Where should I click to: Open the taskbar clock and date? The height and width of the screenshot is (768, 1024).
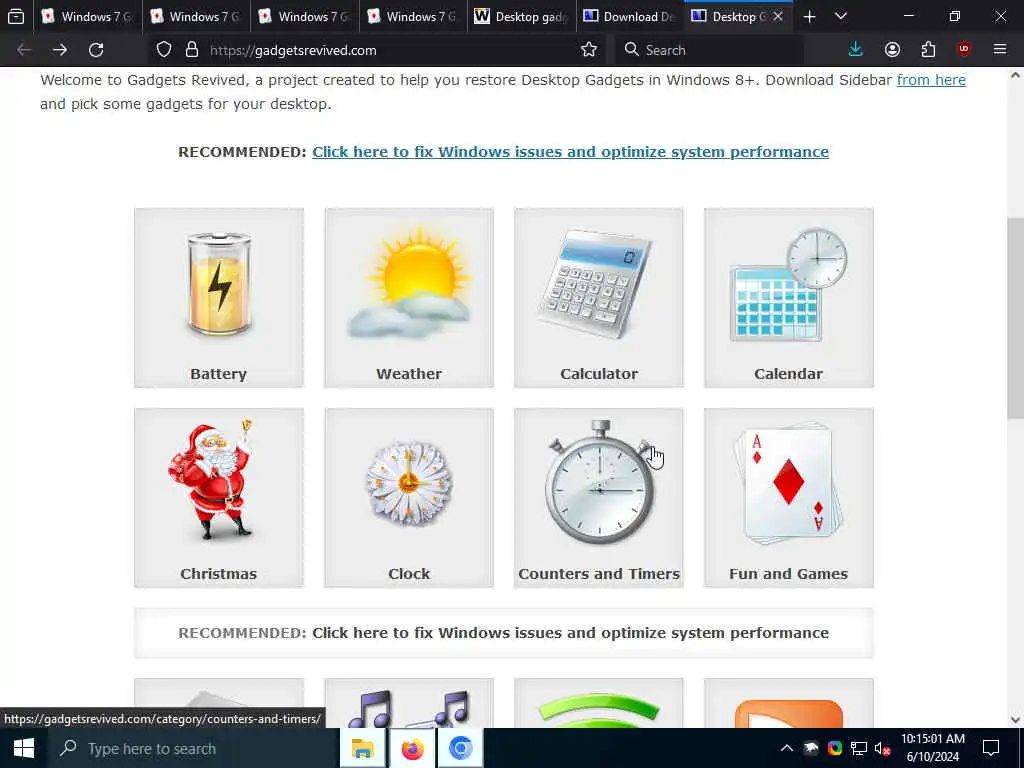tap(933, 748)
